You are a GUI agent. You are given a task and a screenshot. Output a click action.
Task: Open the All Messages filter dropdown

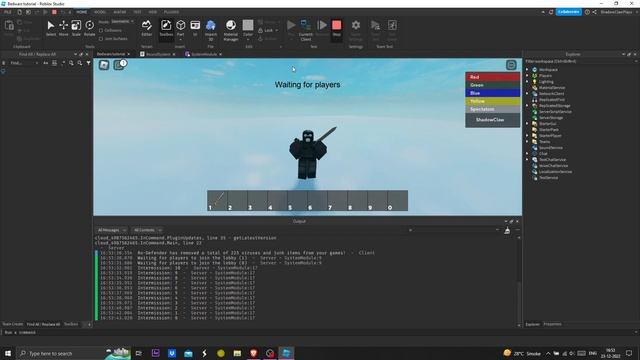111,230
